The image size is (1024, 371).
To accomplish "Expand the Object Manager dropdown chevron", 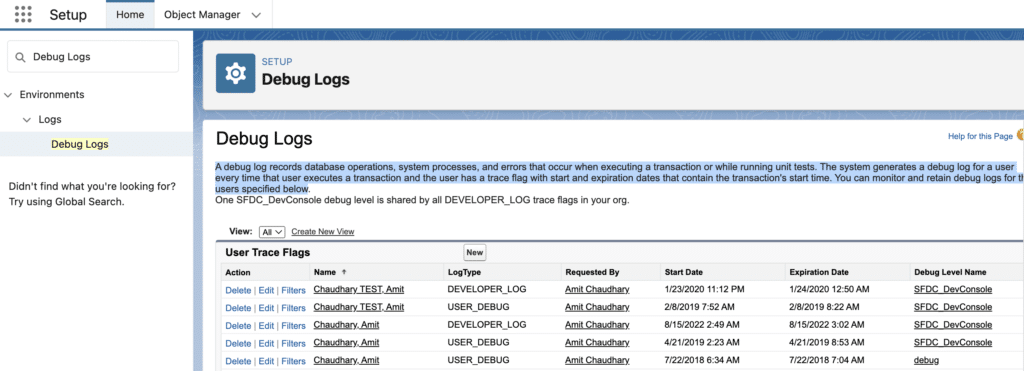I will [255, 14].
